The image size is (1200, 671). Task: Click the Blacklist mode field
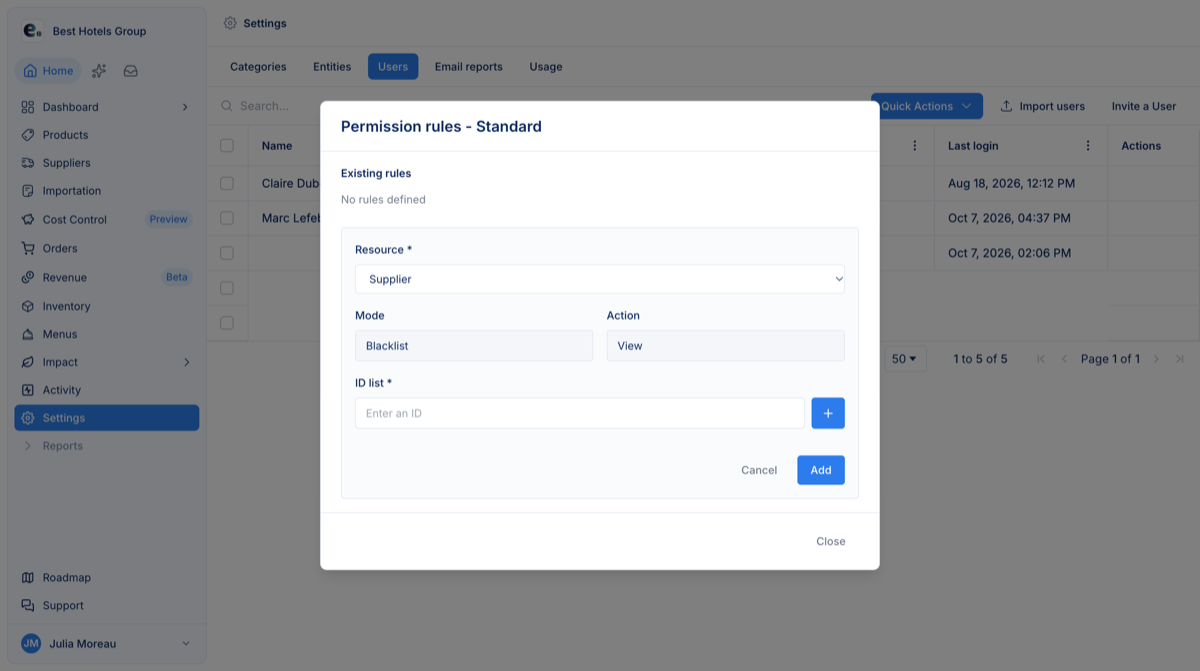point(474,346)
